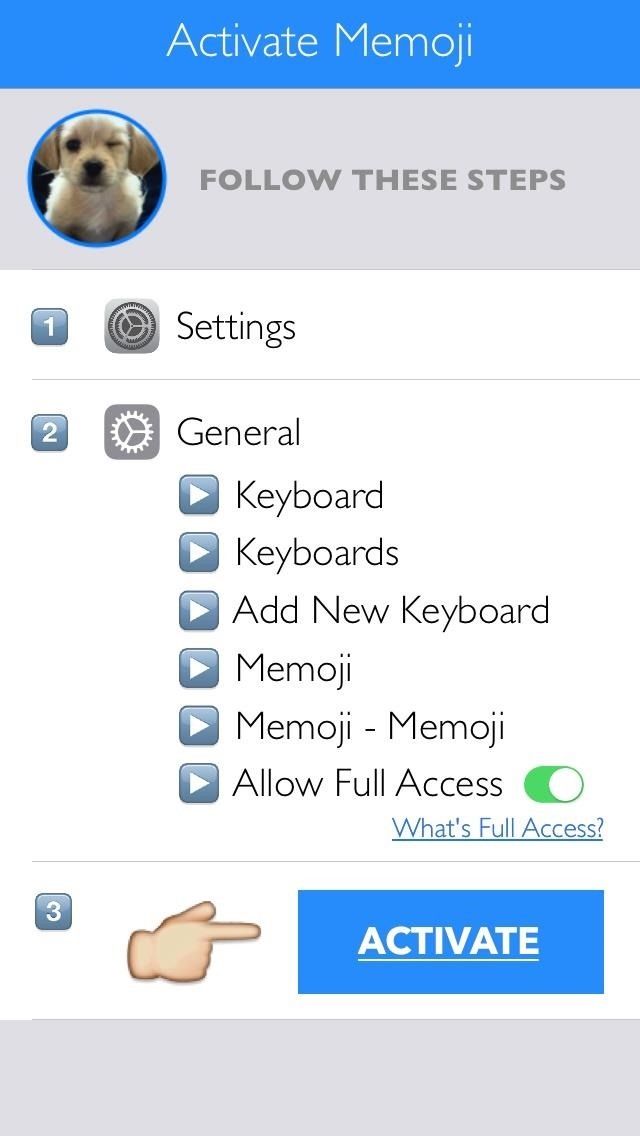Click the pointing hand emoji

(x=193, y=939)
